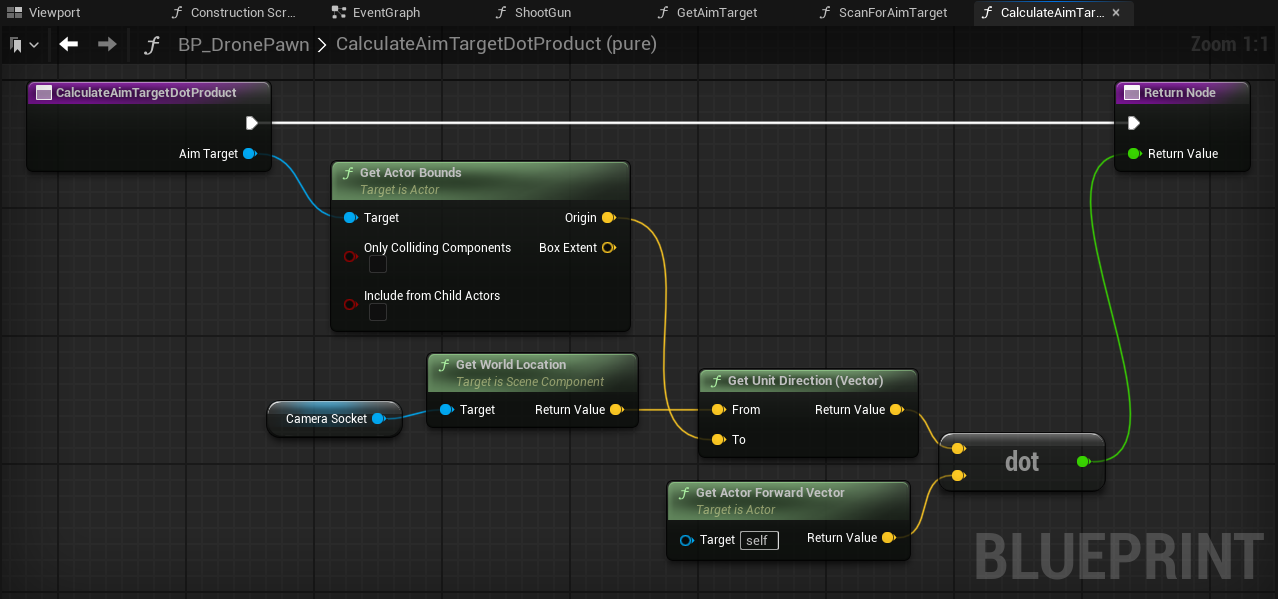The height and width of the screenshot is (599, 1278).
Task: Select the Get Actor Bounds node header
Action: click(x=480, y=180)
